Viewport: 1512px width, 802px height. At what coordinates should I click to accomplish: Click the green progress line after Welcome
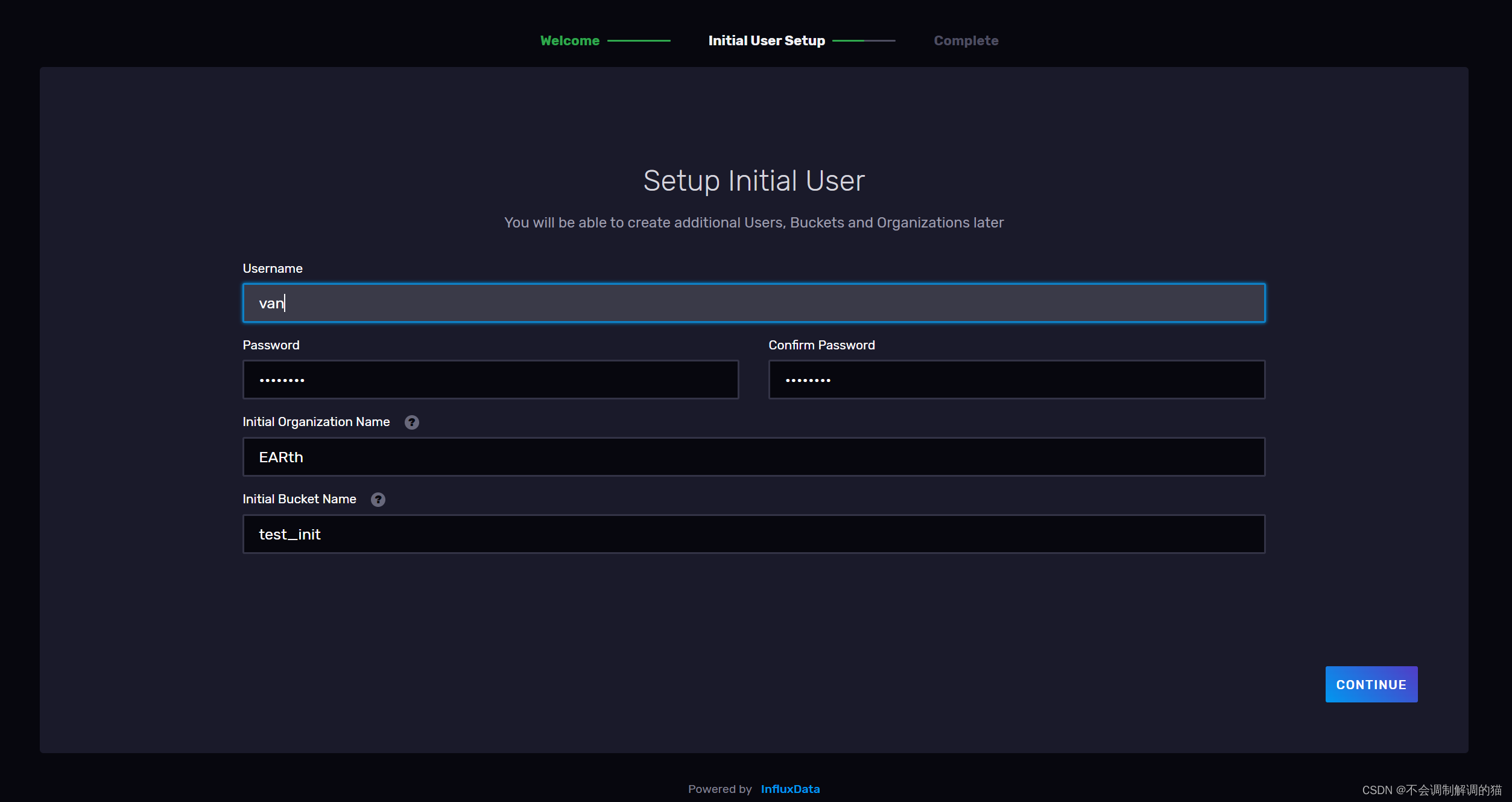point(639,41)
